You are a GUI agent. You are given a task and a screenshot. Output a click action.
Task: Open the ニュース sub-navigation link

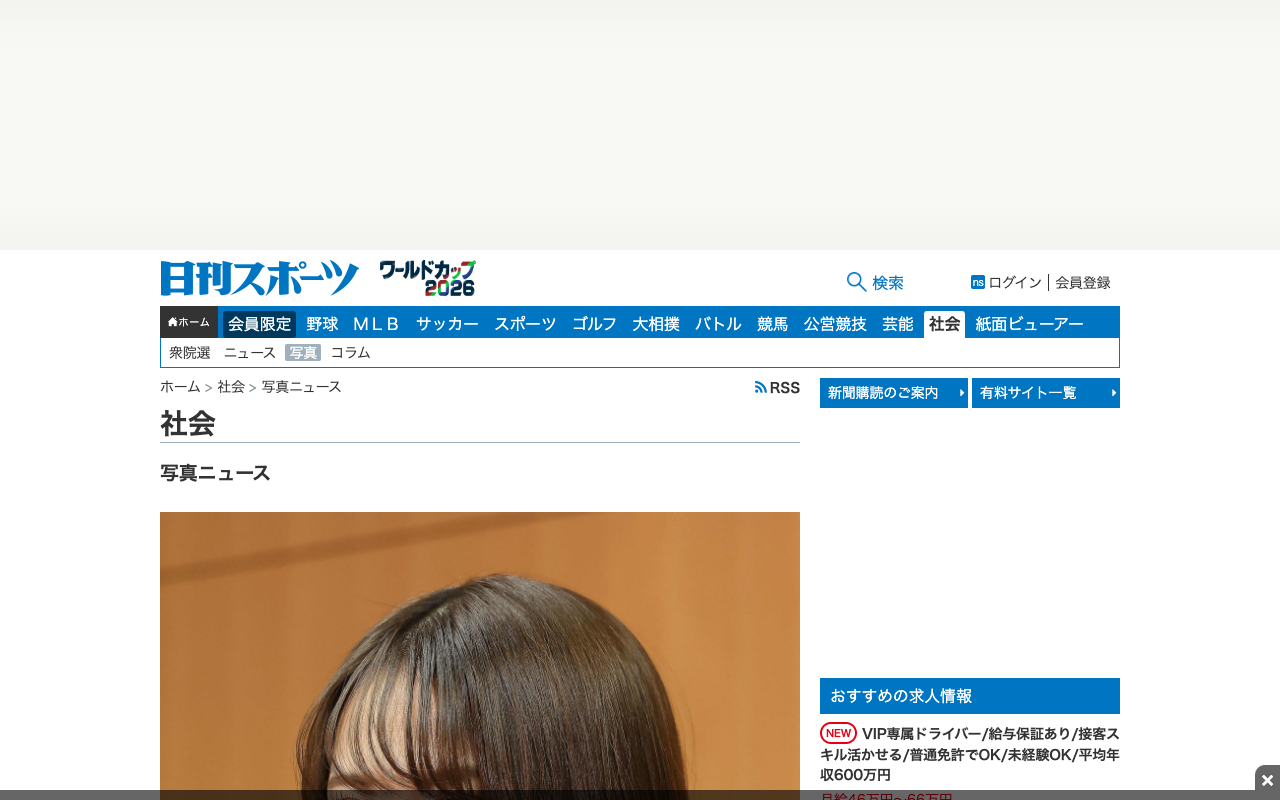tap(250, 353)
